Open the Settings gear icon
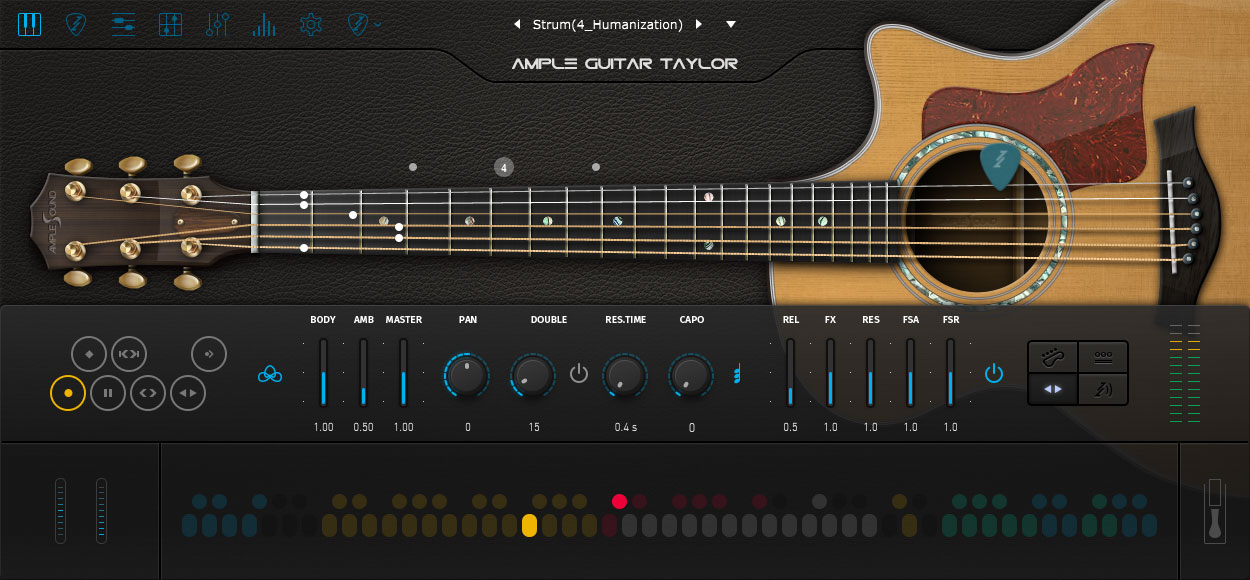Screen dimensions: 1250x580 (x=311, y=24)
